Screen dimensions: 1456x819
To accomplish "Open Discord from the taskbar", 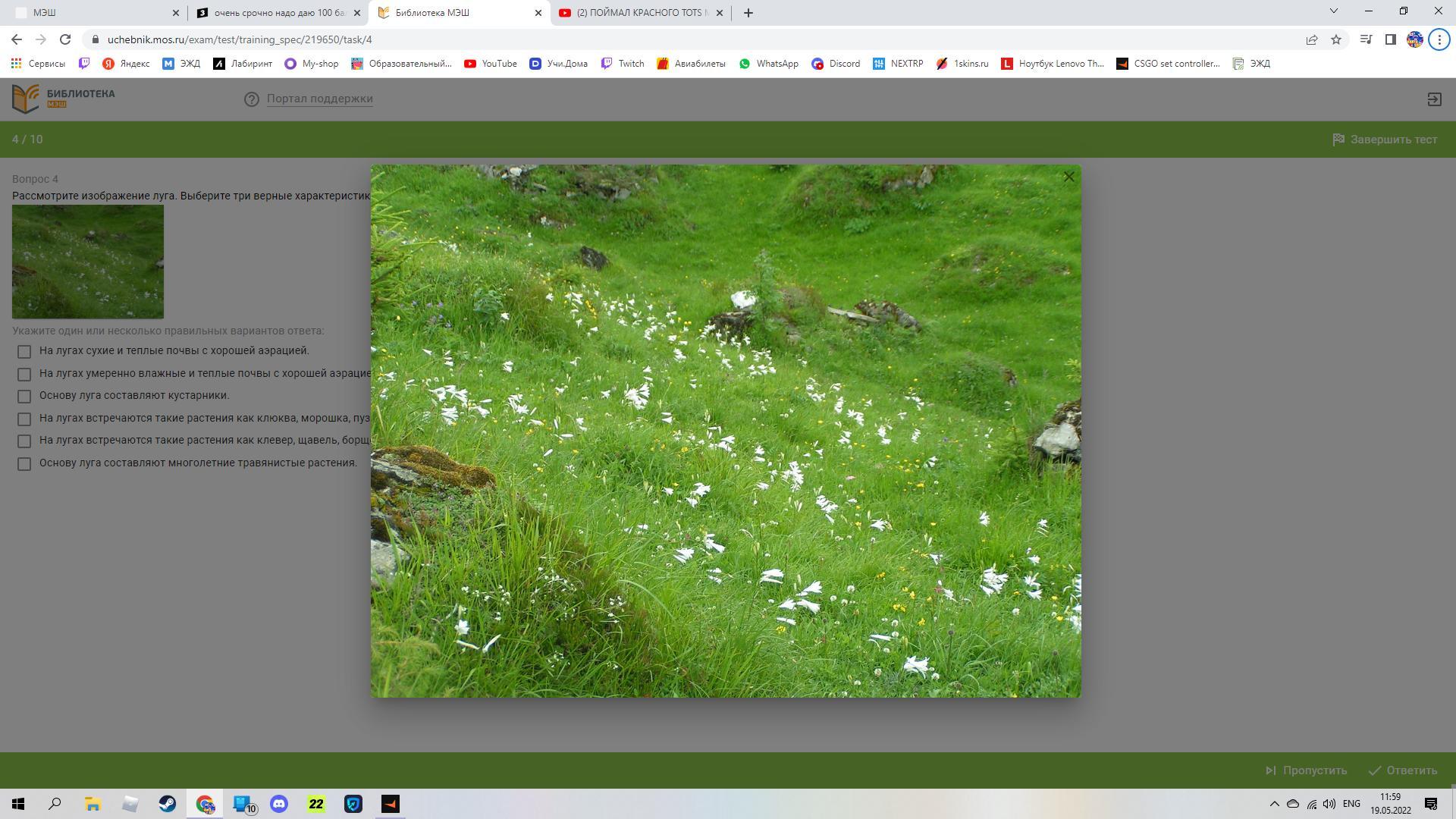I will click(279, 804).
